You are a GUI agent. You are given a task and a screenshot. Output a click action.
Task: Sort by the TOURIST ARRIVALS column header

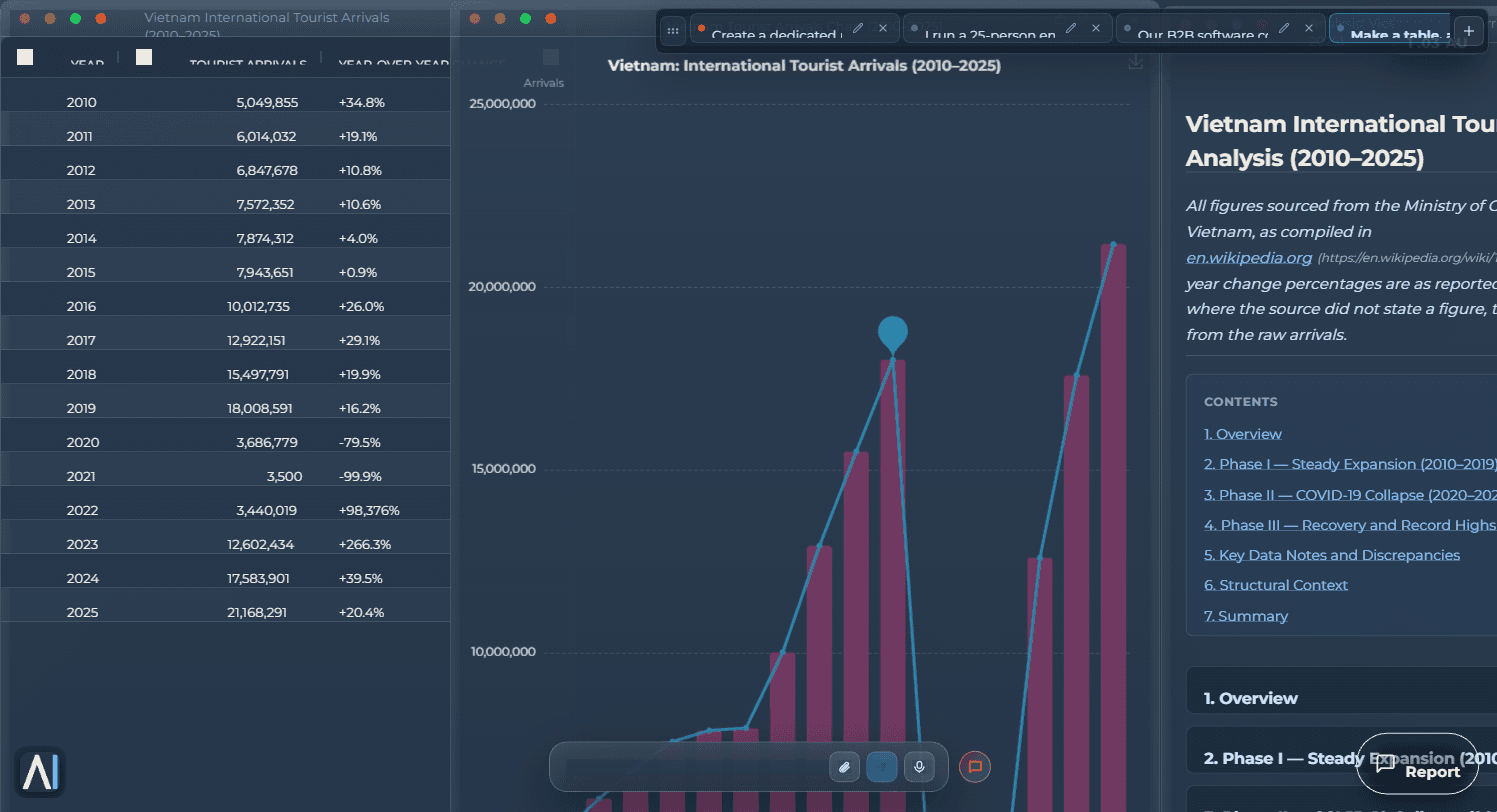click(248, 64)
